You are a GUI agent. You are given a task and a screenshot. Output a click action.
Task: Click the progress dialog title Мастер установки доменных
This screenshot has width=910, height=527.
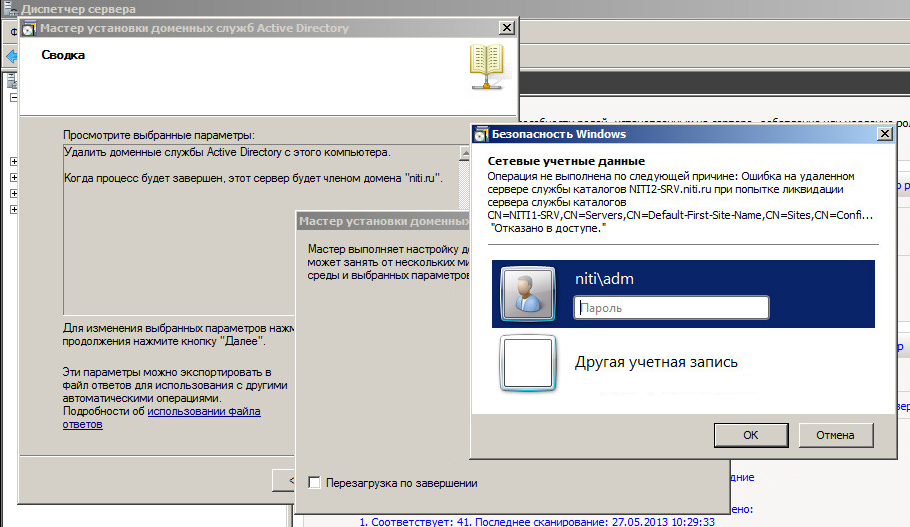click(384, 221)
